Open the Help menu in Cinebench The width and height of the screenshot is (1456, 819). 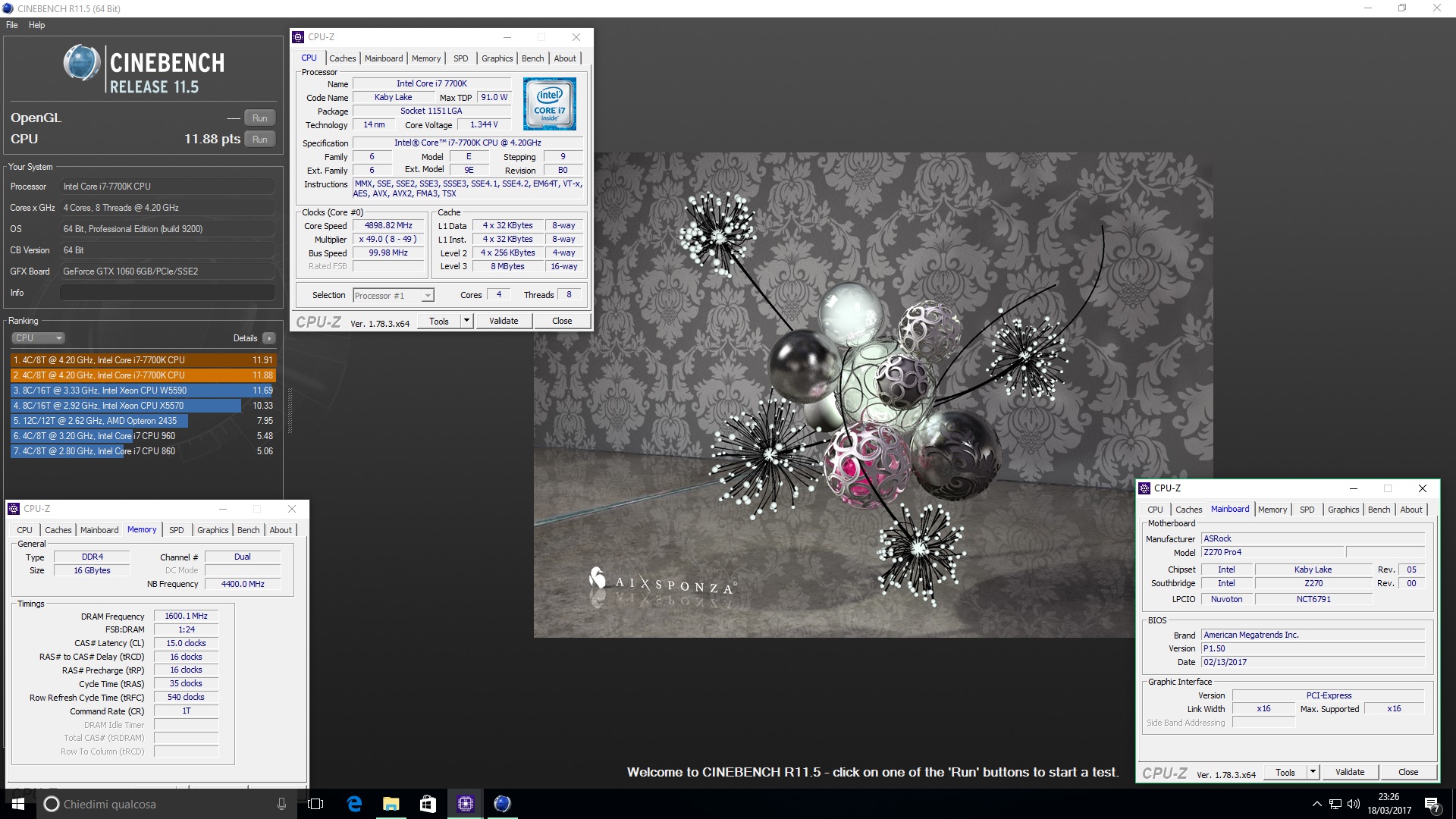tap(36, 25)
